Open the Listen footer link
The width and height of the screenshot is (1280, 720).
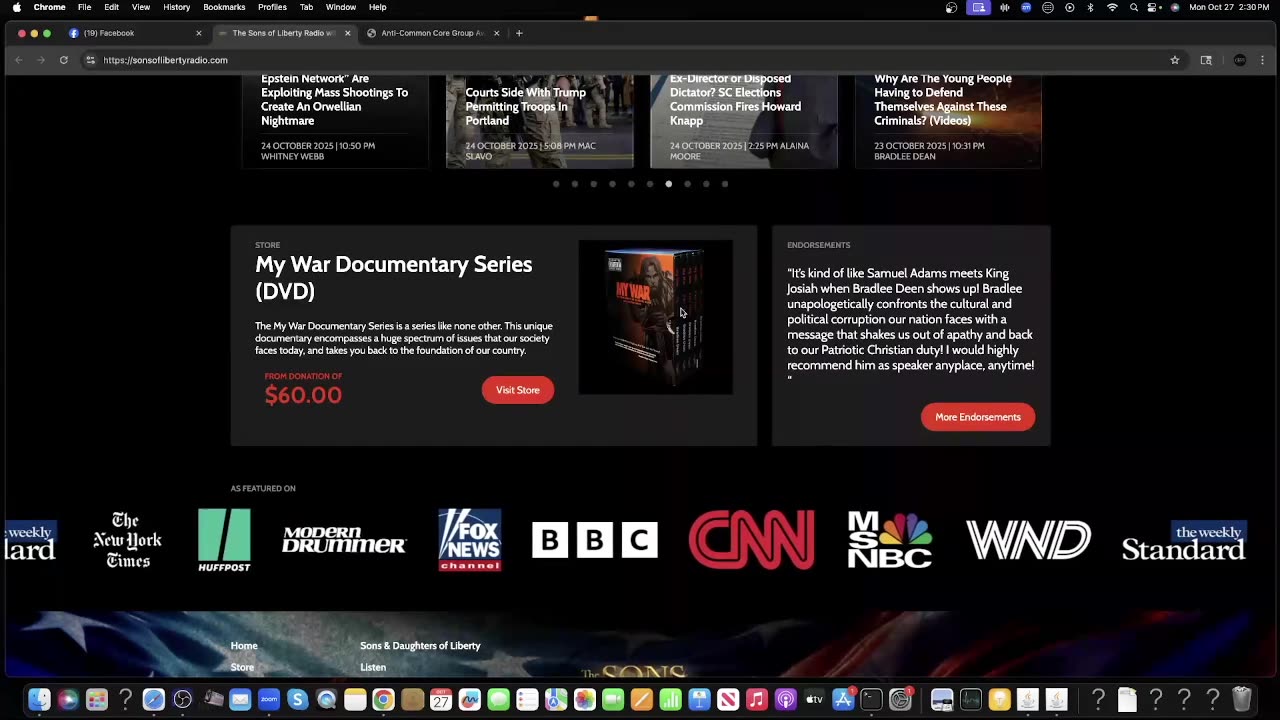pos(373,667)
